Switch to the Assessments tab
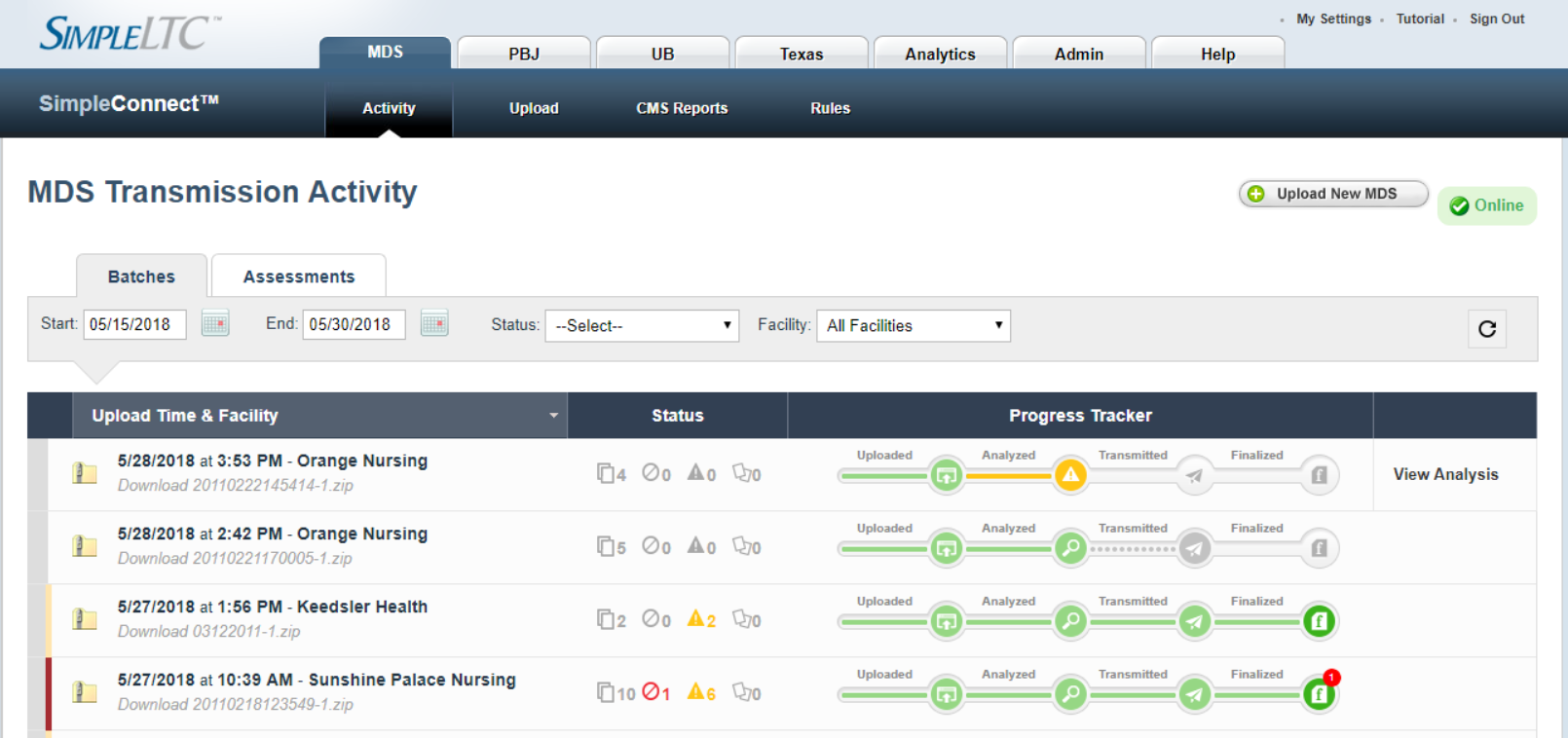The height and width of the screenshot is (738, 1568). click(299, 277)
